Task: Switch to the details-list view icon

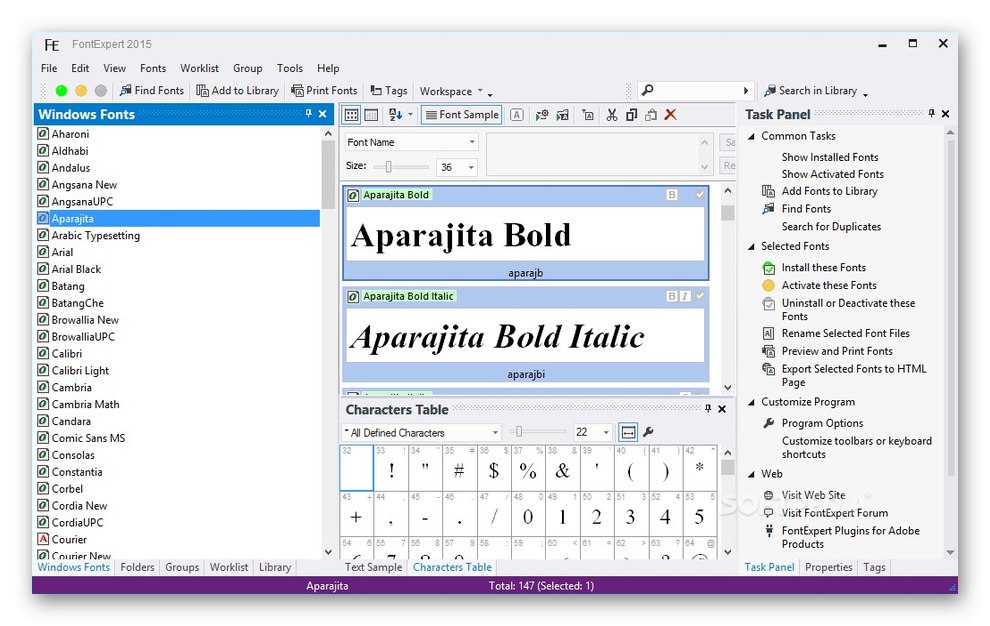Action: pos(371,115)
